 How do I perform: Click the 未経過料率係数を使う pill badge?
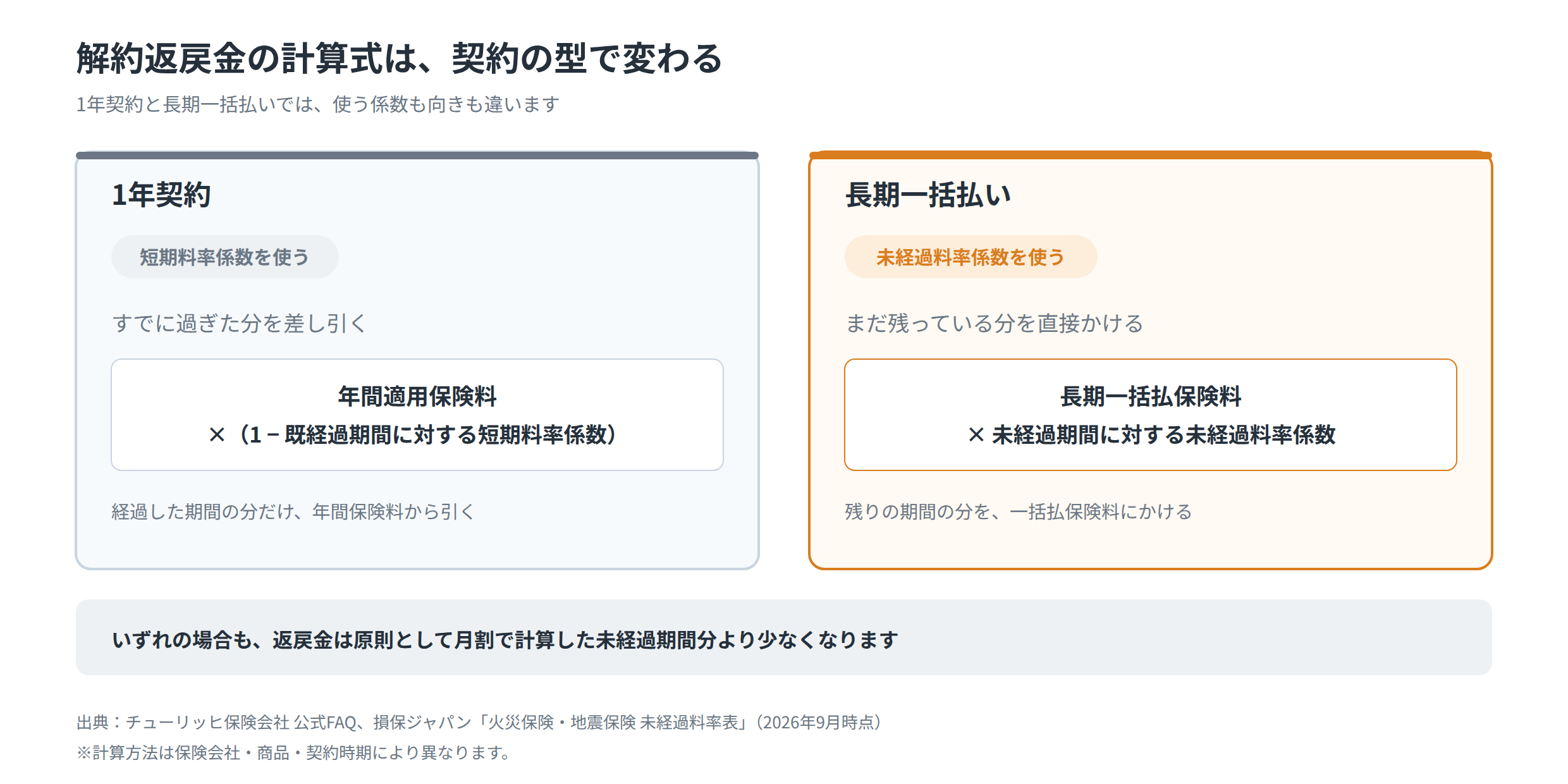tap(971, 257)
